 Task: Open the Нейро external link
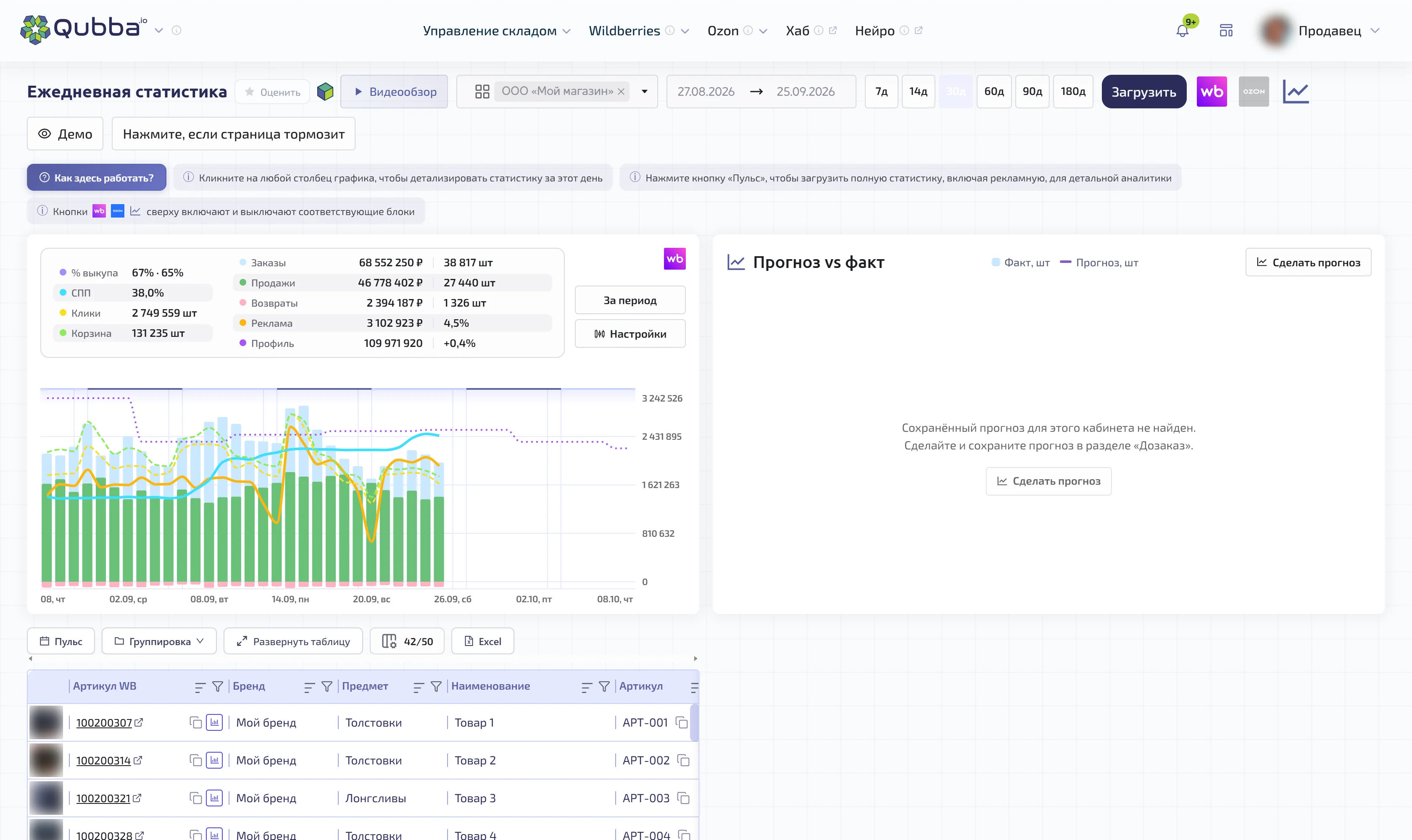888,31
